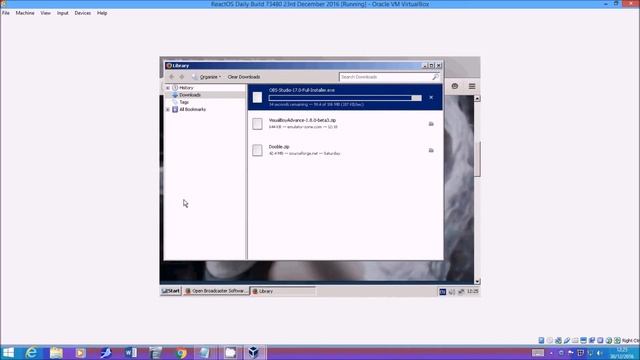This screenshot has width=640, height=360.
Task: Go back in Library toolbar
Action: 171,77
